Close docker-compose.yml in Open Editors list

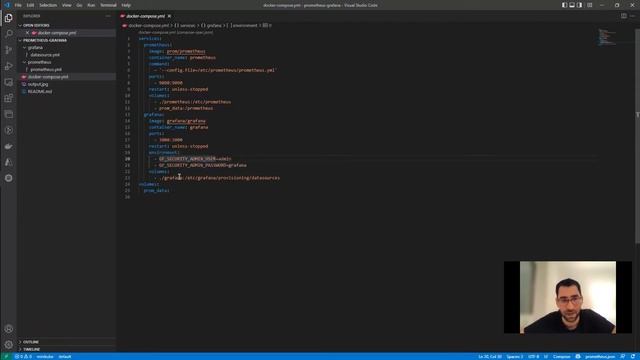27,33
